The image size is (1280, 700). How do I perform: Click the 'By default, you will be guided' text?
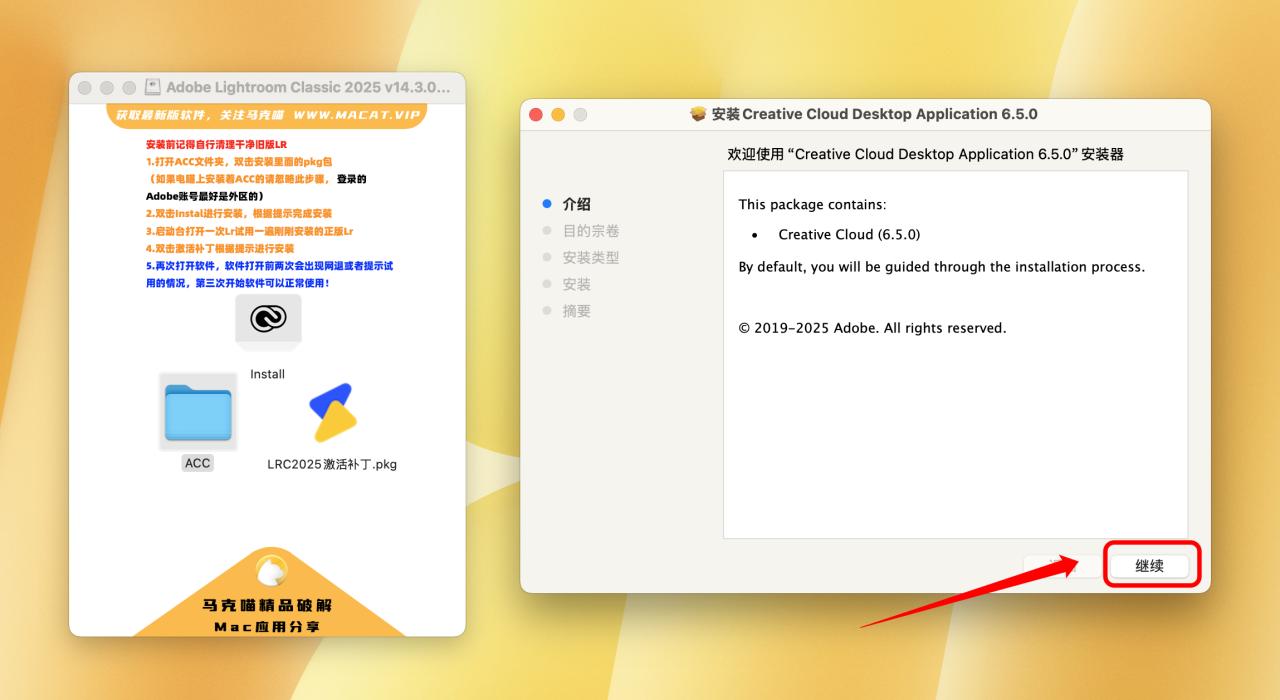(x=941, y=267)
